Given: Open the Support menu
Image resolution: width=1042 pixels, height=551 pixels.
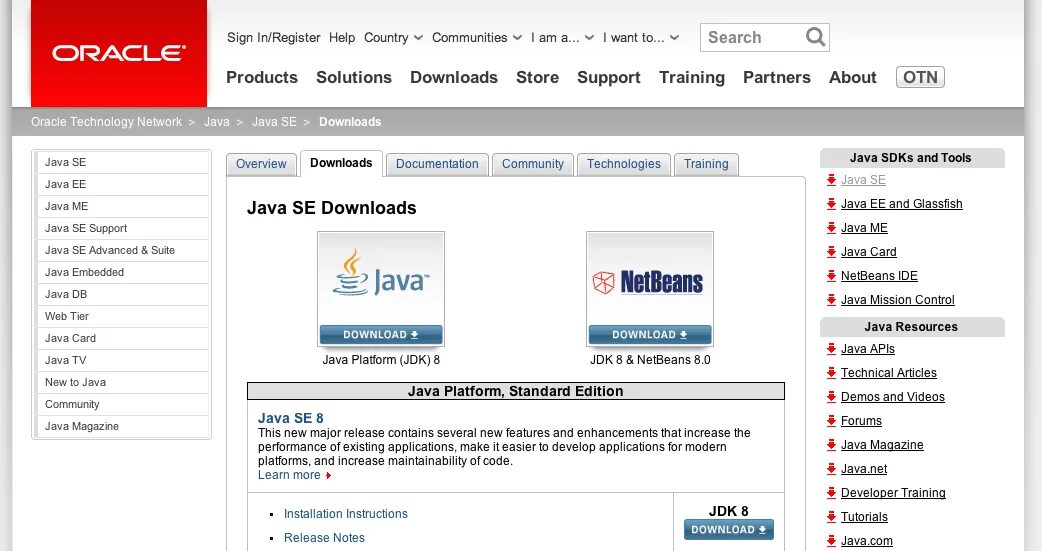Looking at the screenshot, I should tap(609, 78).
